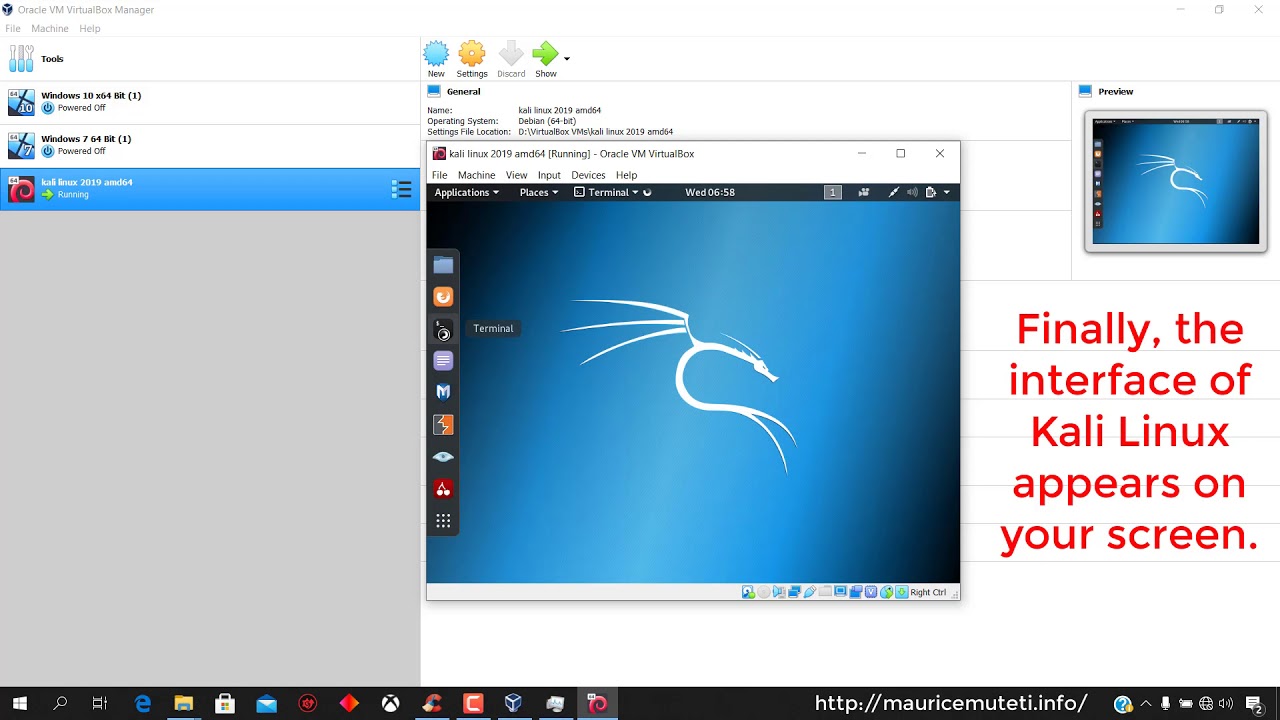Screen dimensions: 1280x720
Task: Open VirtualBox cube icon on the taskbar
Action: pyautogui.click(x=513, y=704)
